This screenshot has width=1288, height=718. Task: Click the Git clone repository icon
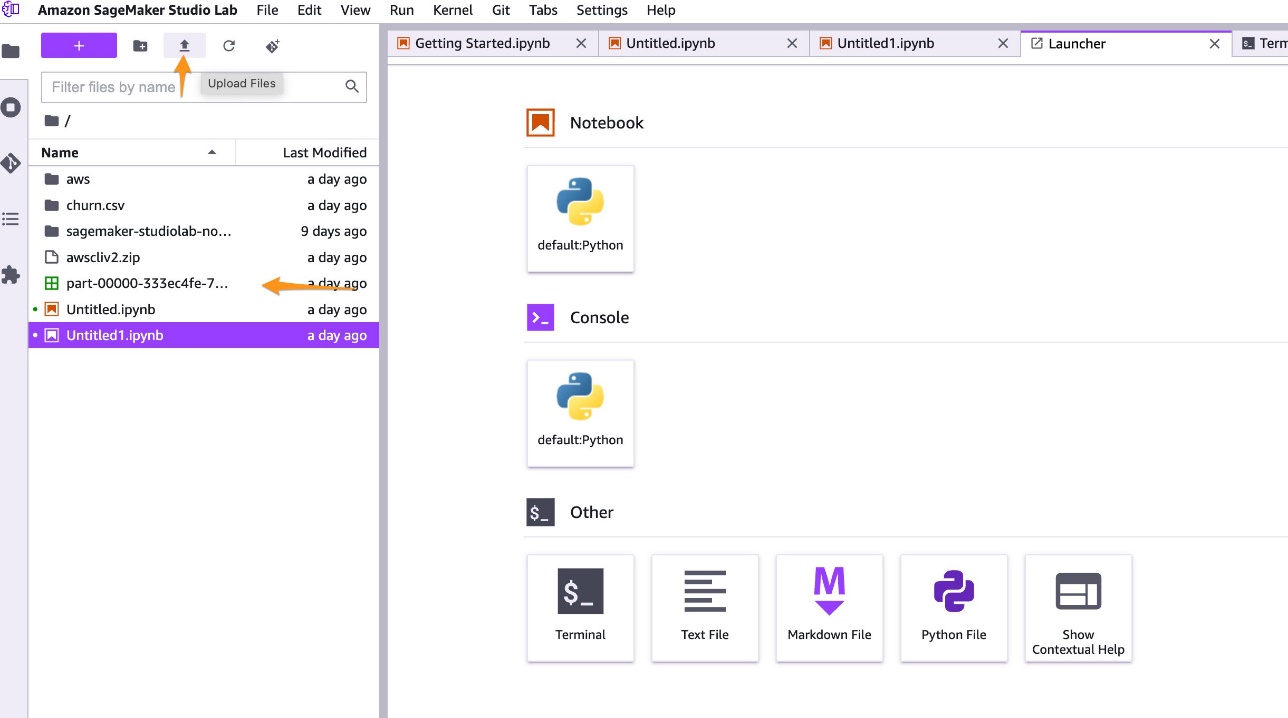click(272, 46)
